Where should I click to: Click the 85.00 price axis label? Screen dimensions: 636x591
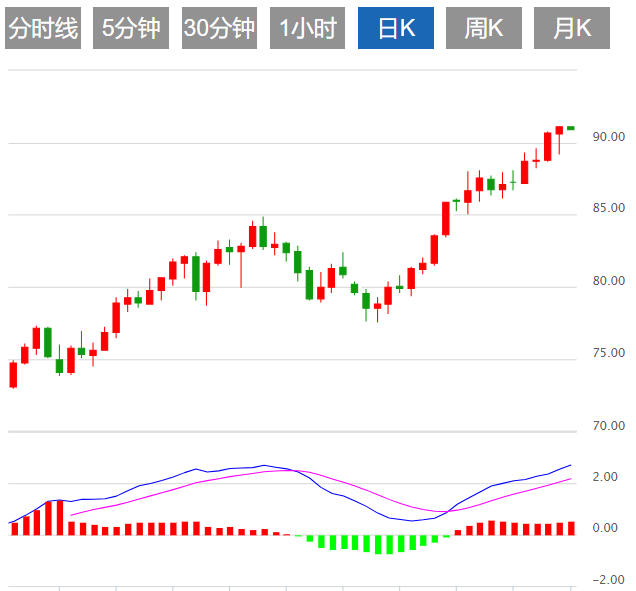pos(608,209)
